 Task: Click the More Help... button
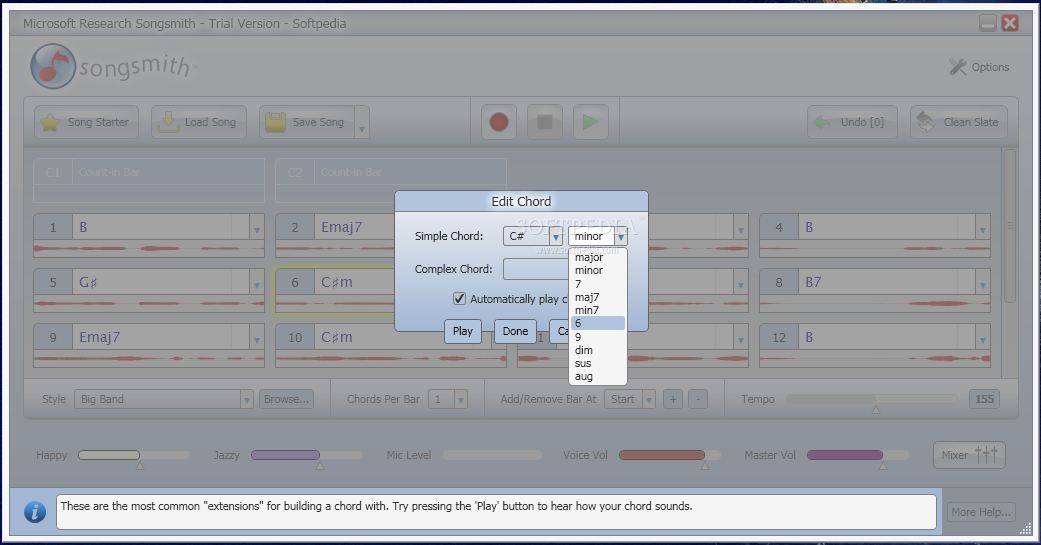(981, 512)
